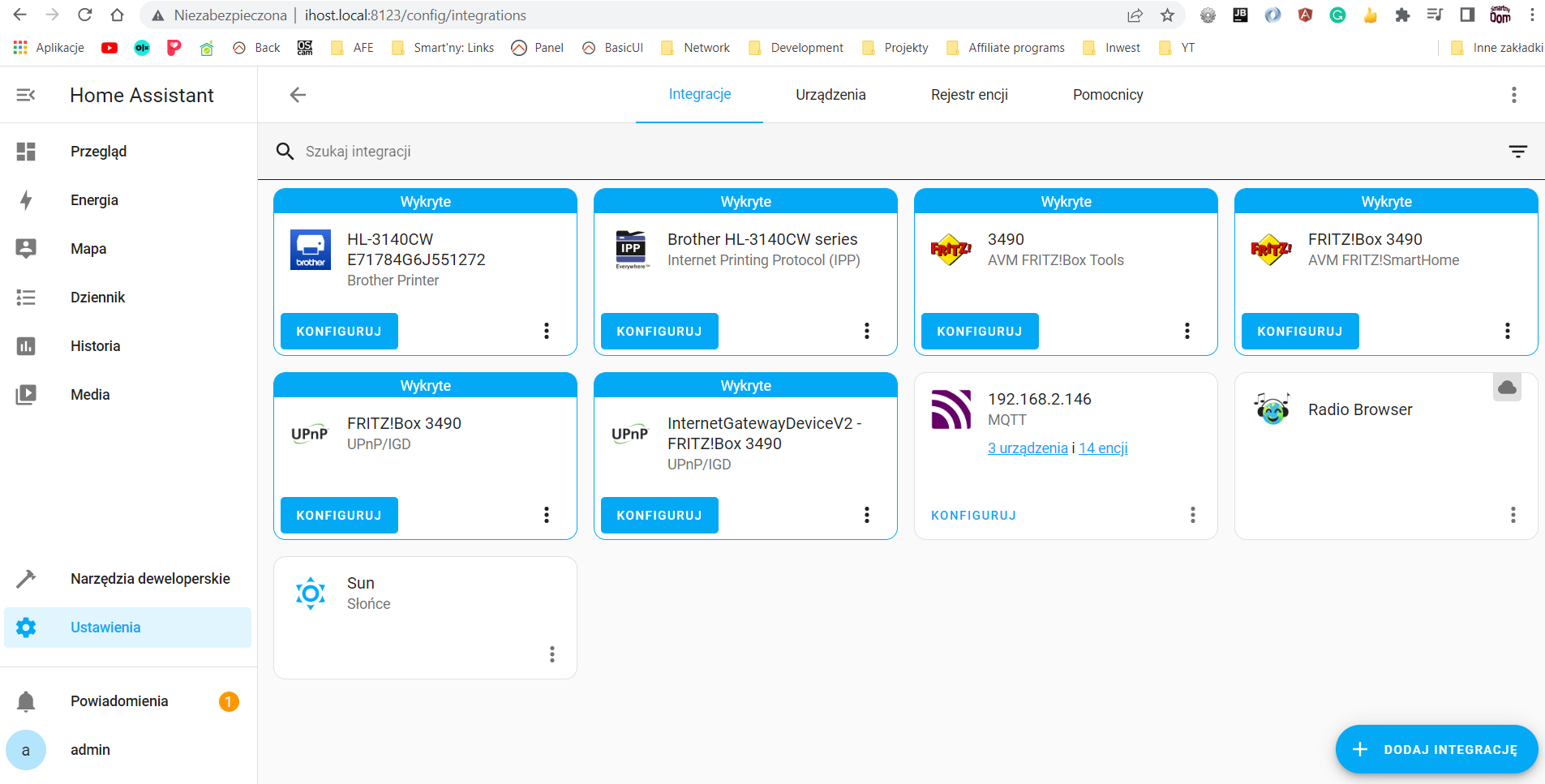The height and width of the screenshot is (784, 1545).
Task: Go to the browser home page
Action: 117,15
